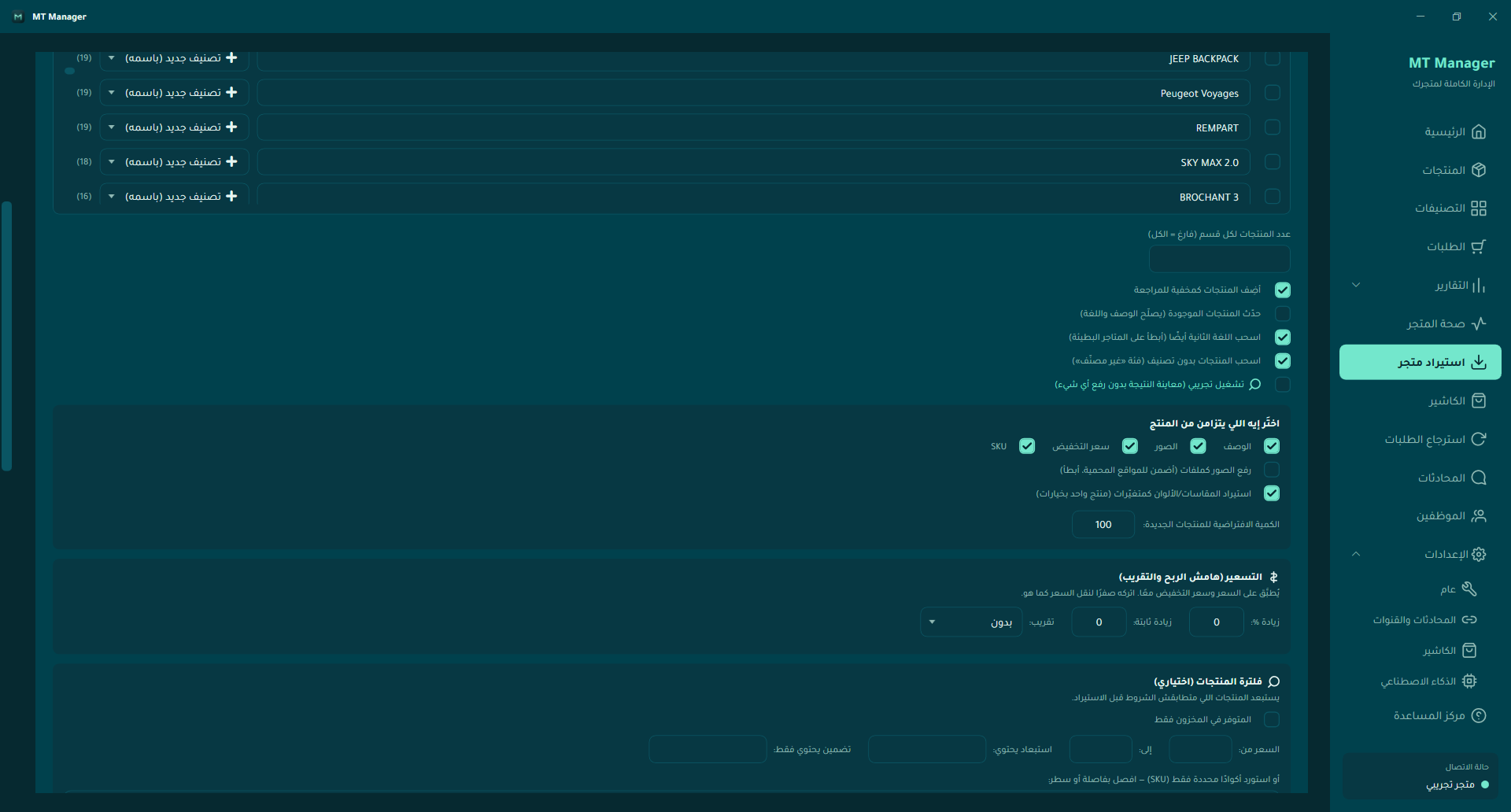1511x812 pixels.
Task: Click the استبعاد يحتوي filter field
Action: [x=926, y=749]
